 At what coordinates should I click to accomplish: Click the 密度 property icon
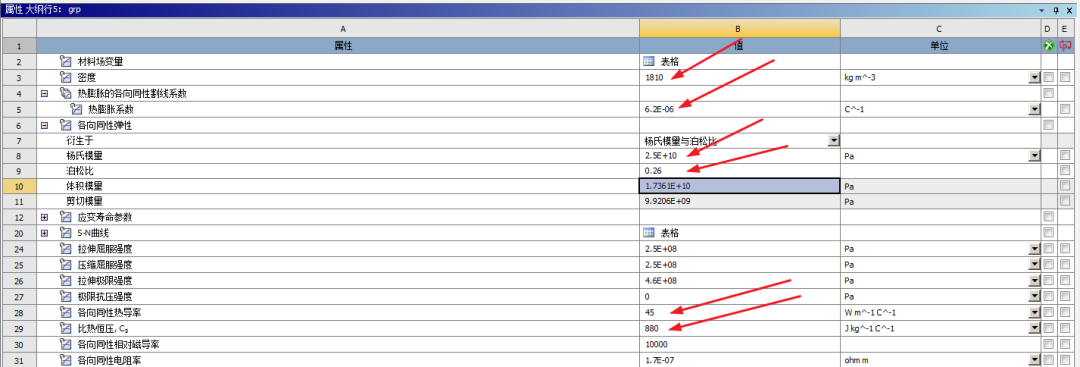[x=66, y=77]
